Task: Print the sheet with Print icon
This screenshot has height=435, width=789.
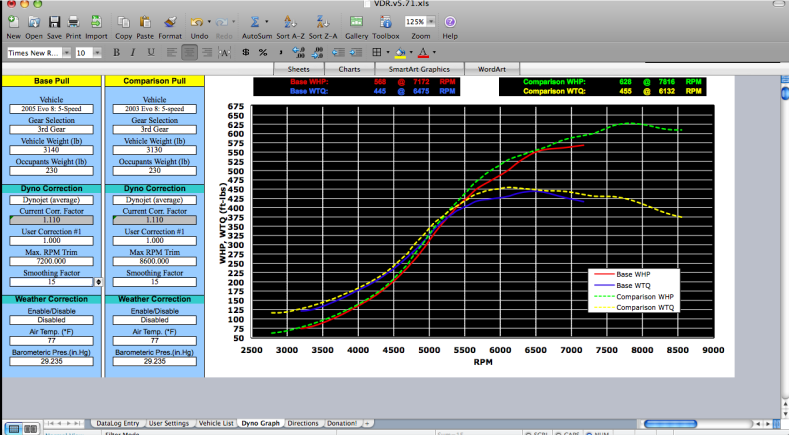Action: click(x=73, y=22)
